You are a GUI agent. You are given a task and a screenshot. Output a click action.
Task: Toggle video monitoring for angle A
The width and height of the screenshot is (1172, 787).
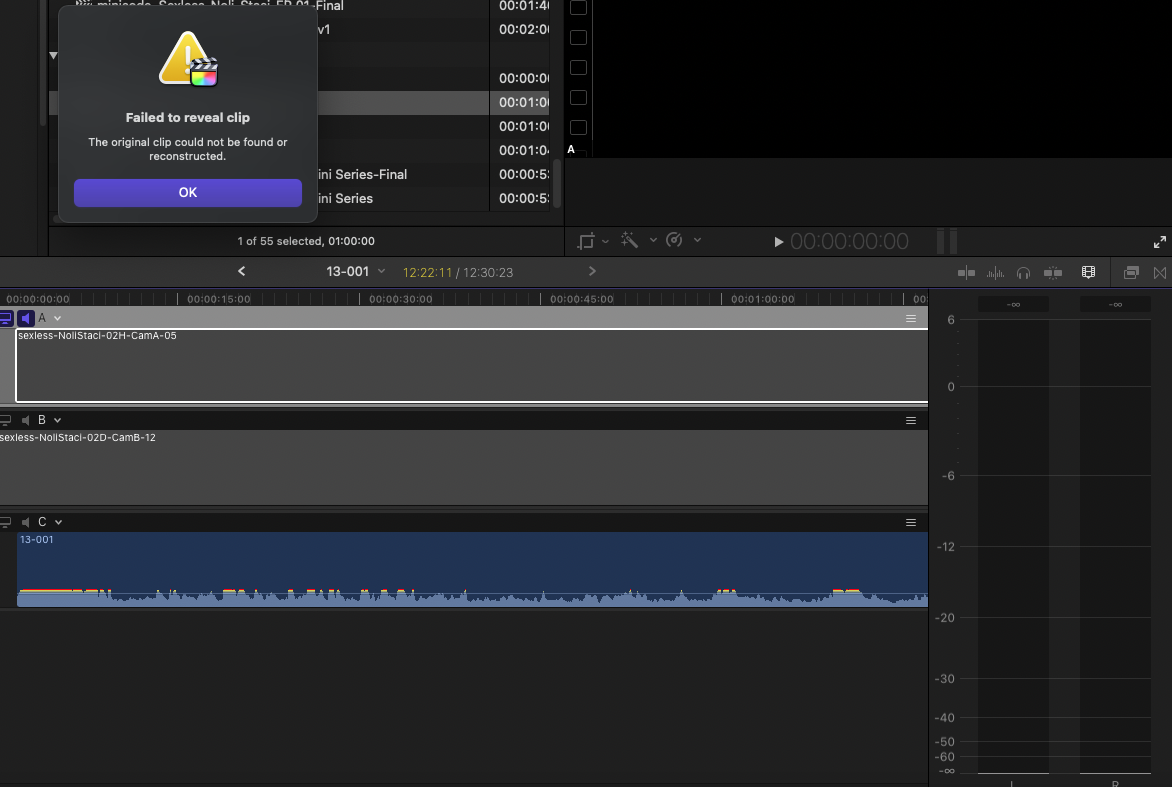pyautogui.click(x=6, y=318)
